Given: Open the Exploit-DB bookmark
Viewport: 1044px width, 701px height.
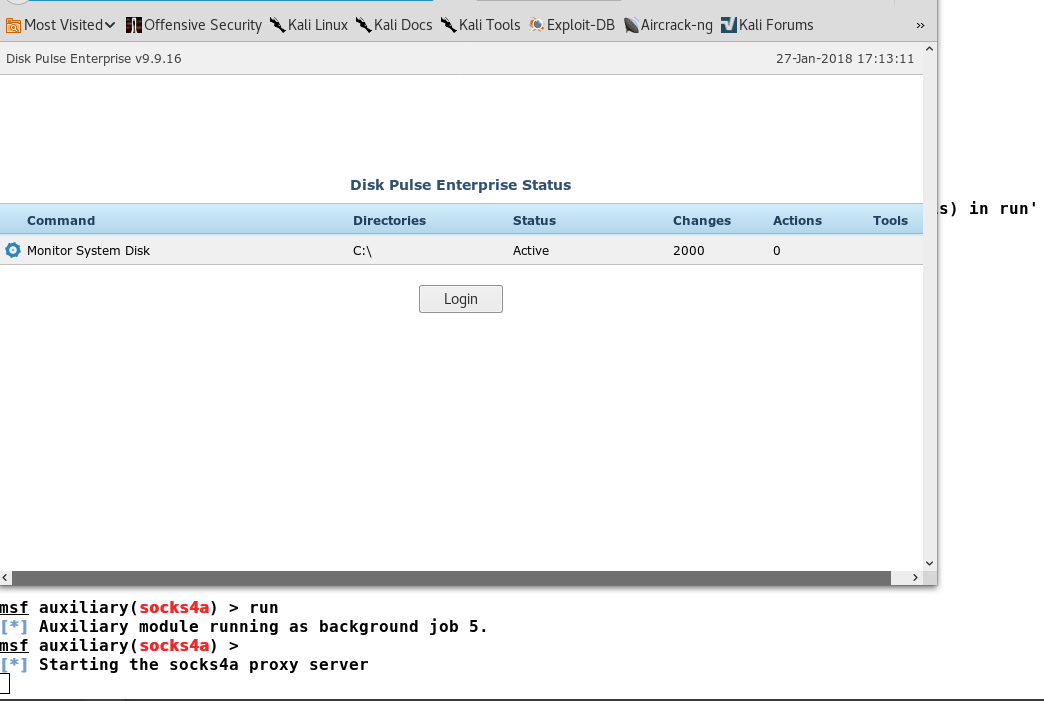Looking at the screenshot, I should (572, 25).
